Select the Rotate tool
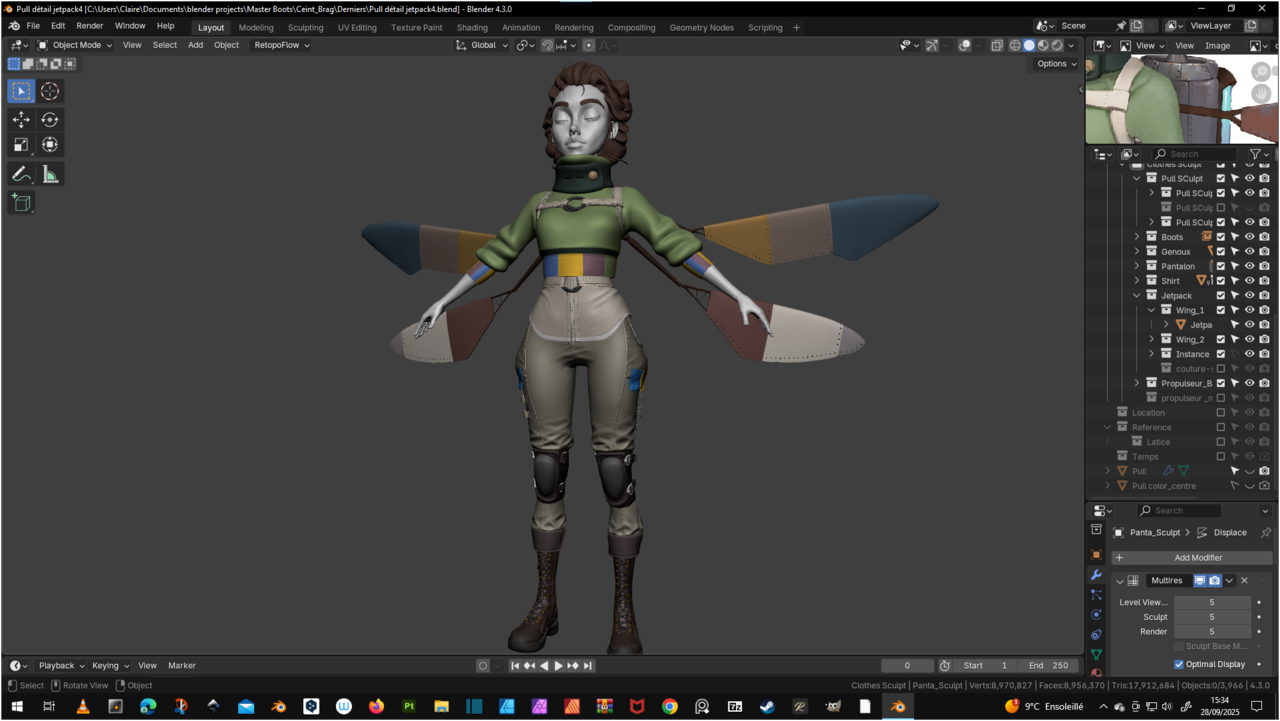This screenshot has height=721, width=1280. pyautogui.click(x=50, y=120)
